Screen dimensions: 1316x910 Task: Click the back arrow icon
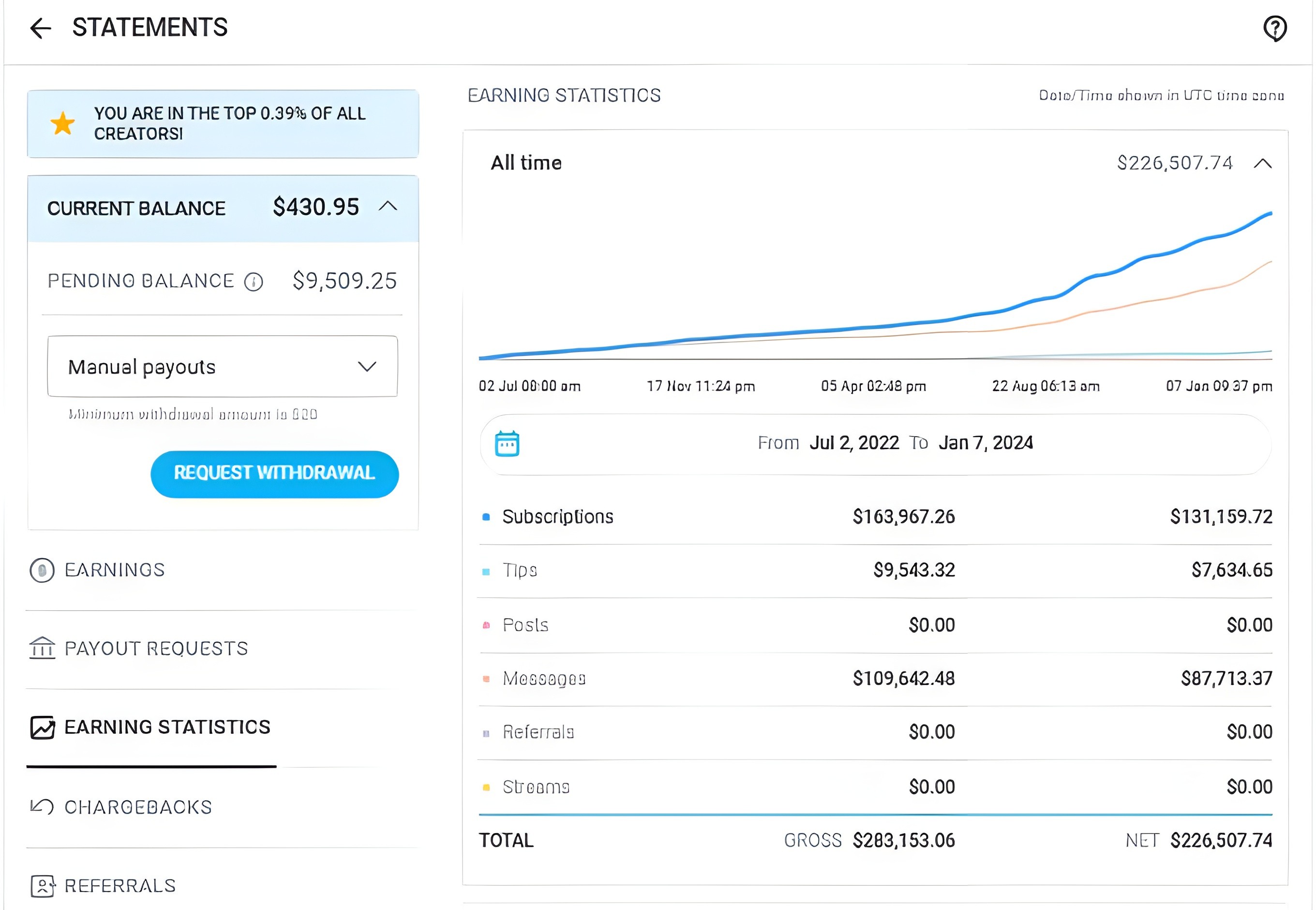pos(41,28)
